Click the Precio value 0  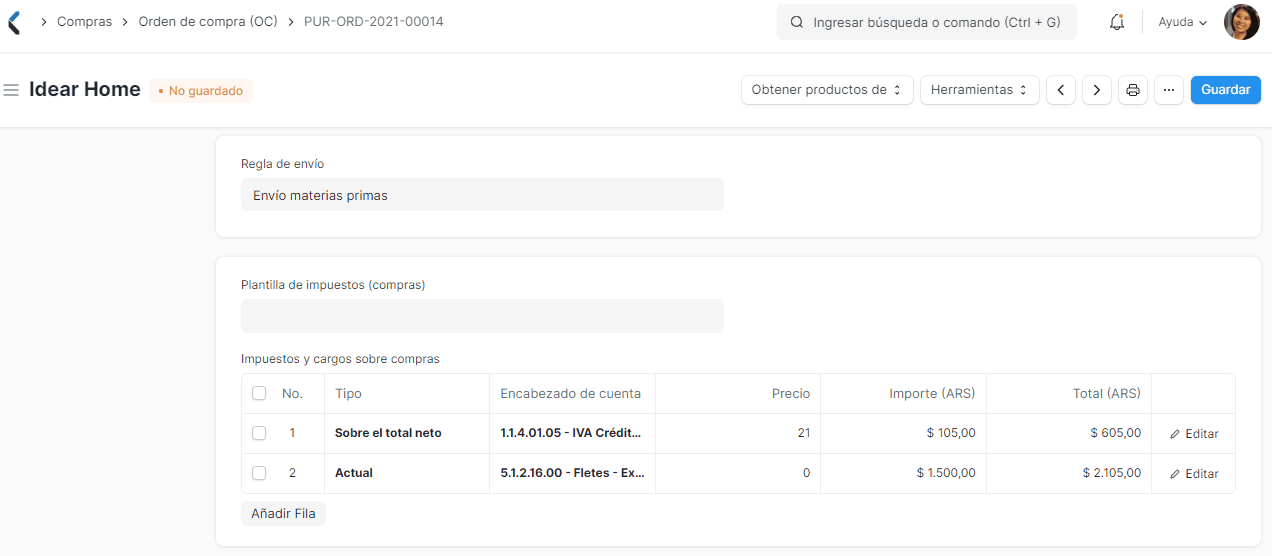coord(738,474)
